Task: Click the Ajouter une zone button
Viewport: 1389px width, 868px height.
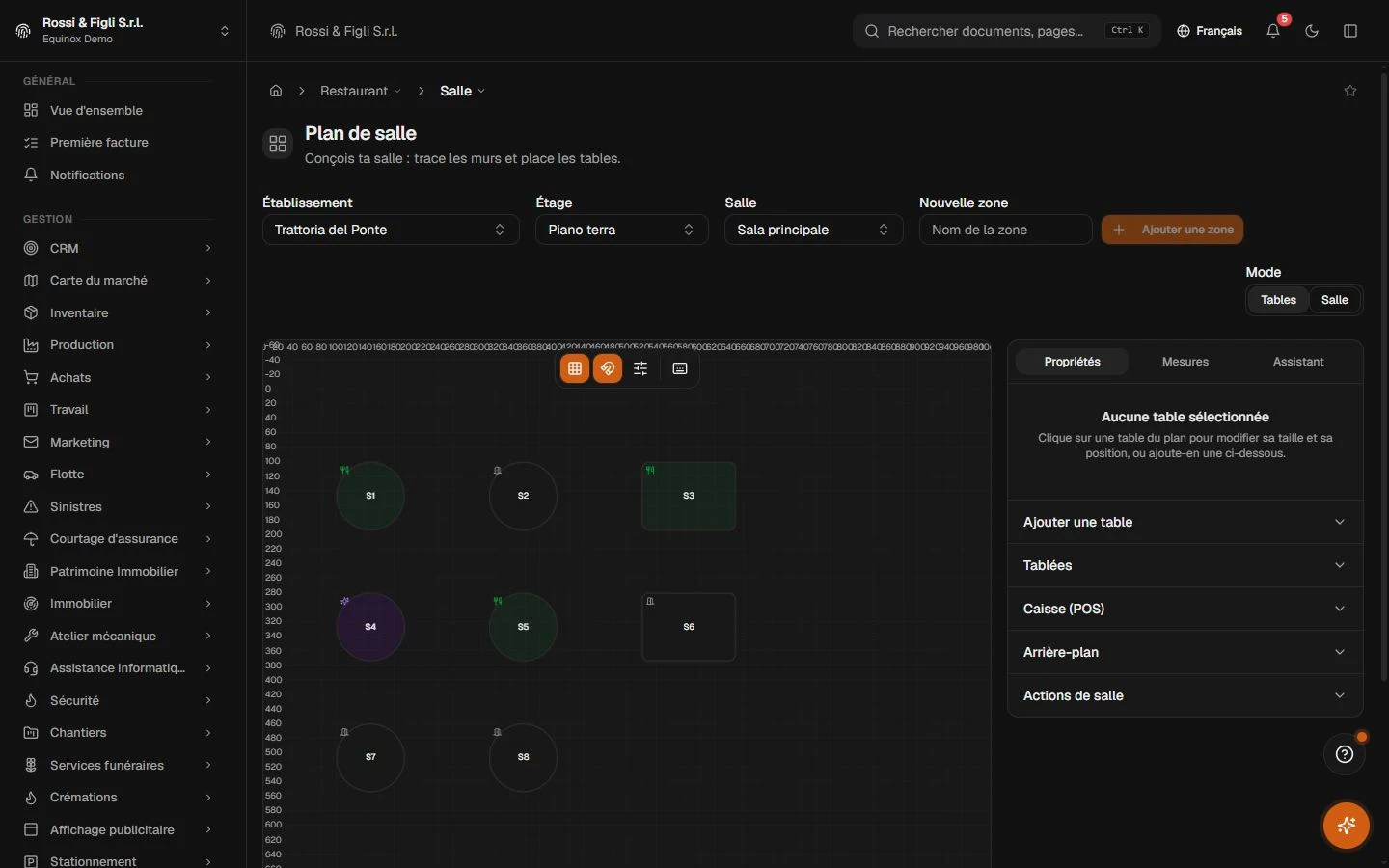Action: (1172, 230)
